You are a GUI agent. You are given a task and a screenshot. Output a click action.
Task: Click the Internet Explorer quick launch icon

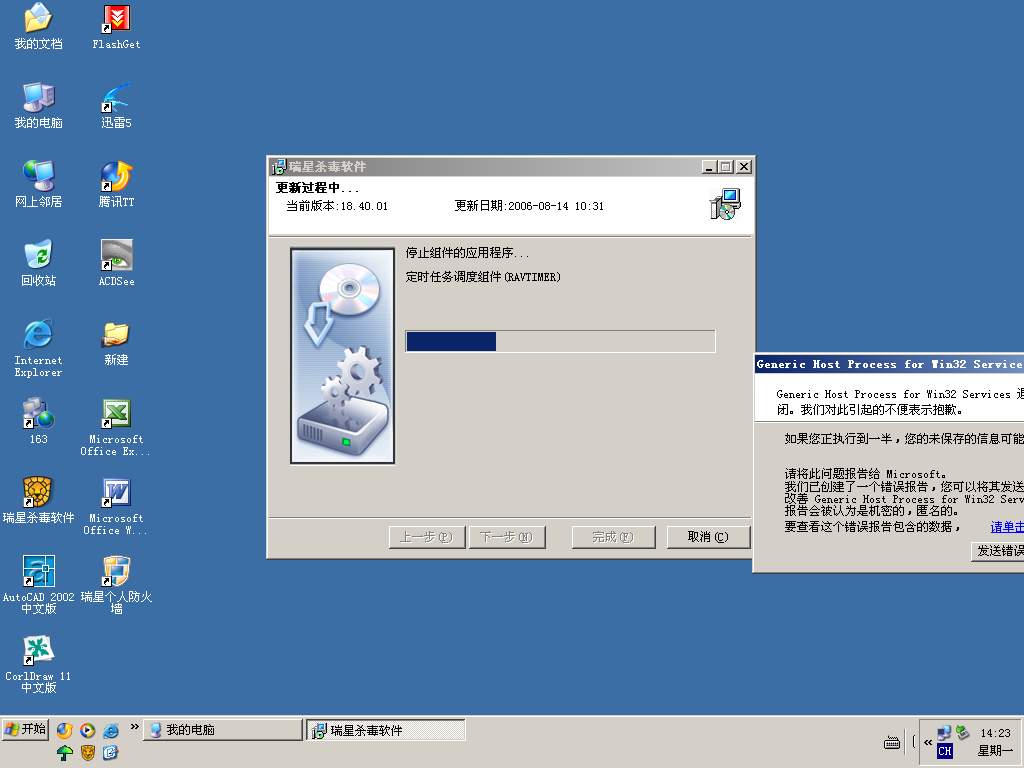[x=111, y=731]
